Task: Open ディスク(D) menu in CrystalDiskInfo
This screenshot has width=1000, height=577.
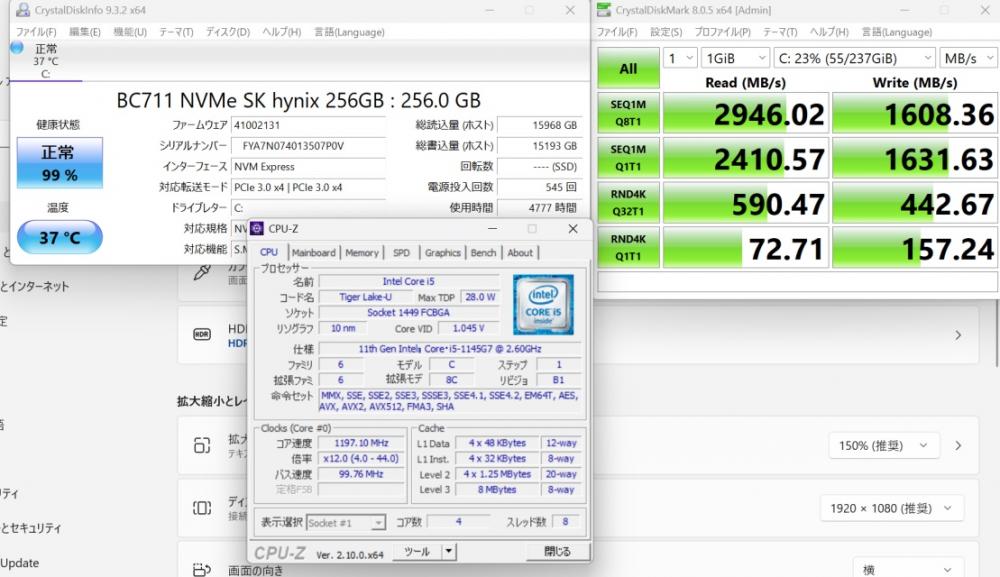Action: 228,32
